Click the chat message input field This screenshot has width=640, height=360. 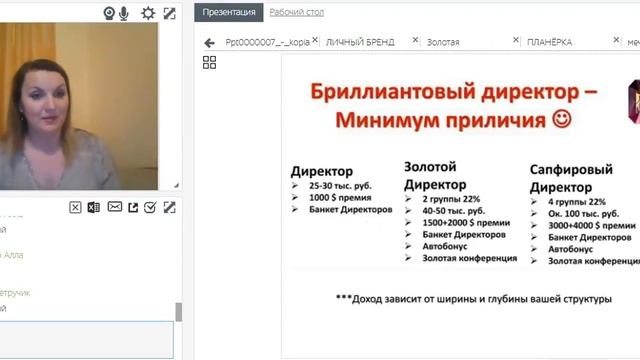pos(87,340)
